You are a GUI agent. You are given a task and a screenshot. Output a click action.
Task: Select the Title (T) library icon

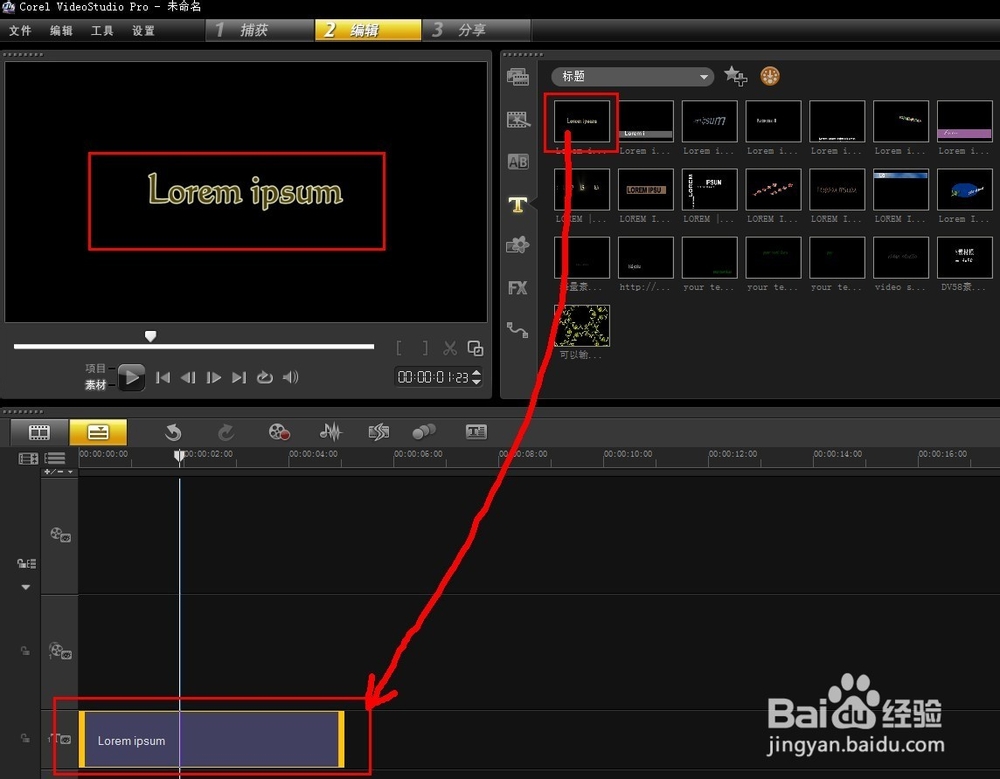click(517, 204)
